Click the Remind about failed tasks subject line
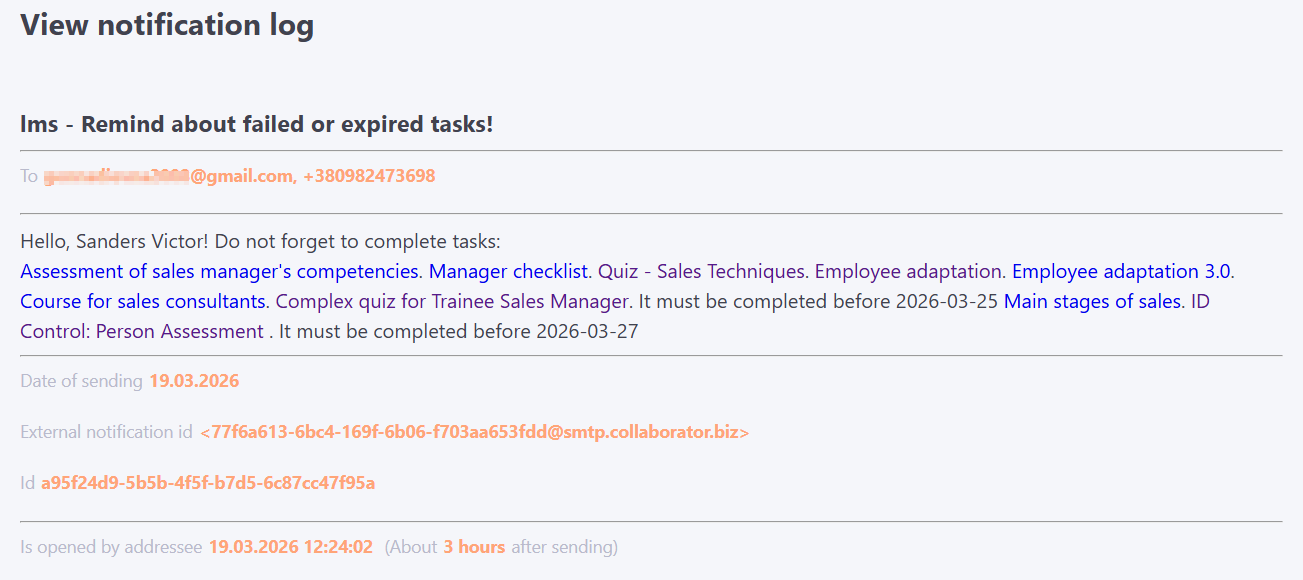Image resolution: width=1303 pixels, height=580 pixels. 257,125
